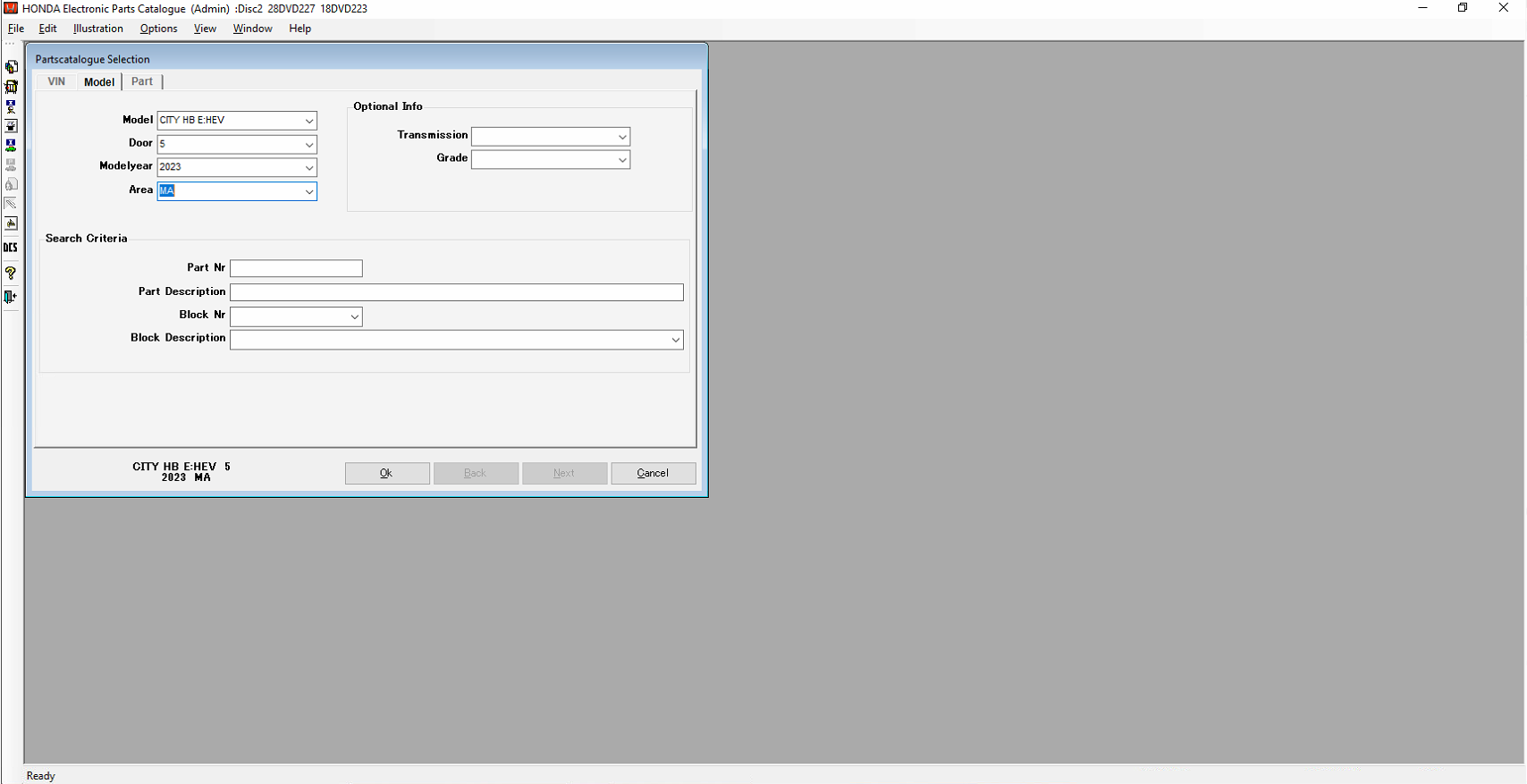
Task: Click the yellow basket icon, second in toolbar
Action: [11, 87]
